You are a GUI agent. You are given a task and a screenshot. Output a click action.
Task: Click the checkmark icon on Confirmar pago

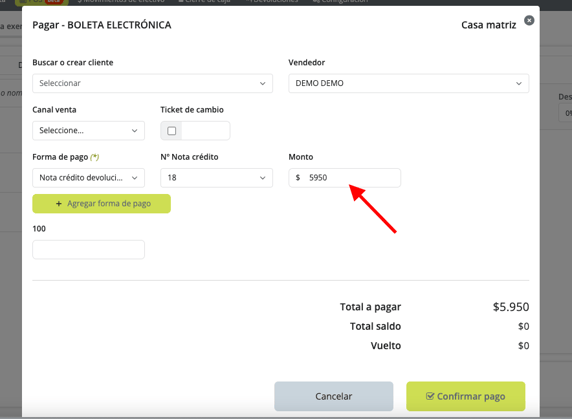[430, 396]
